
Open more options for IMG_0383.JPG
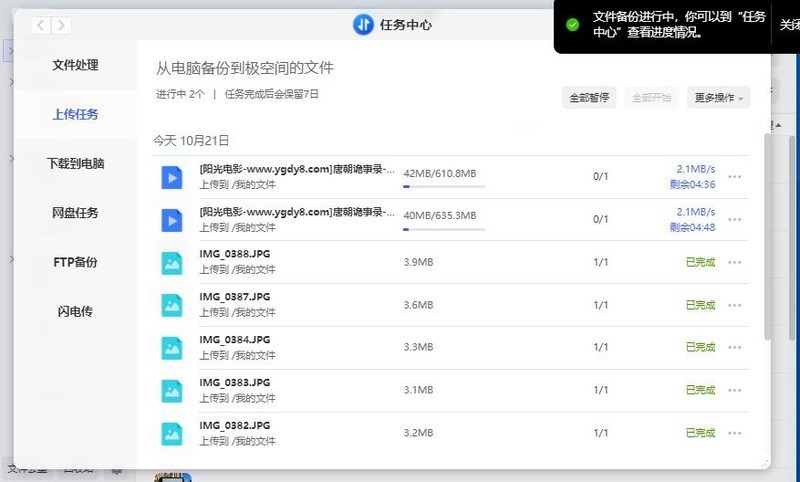pyautogui.click(x=735, y=390)
